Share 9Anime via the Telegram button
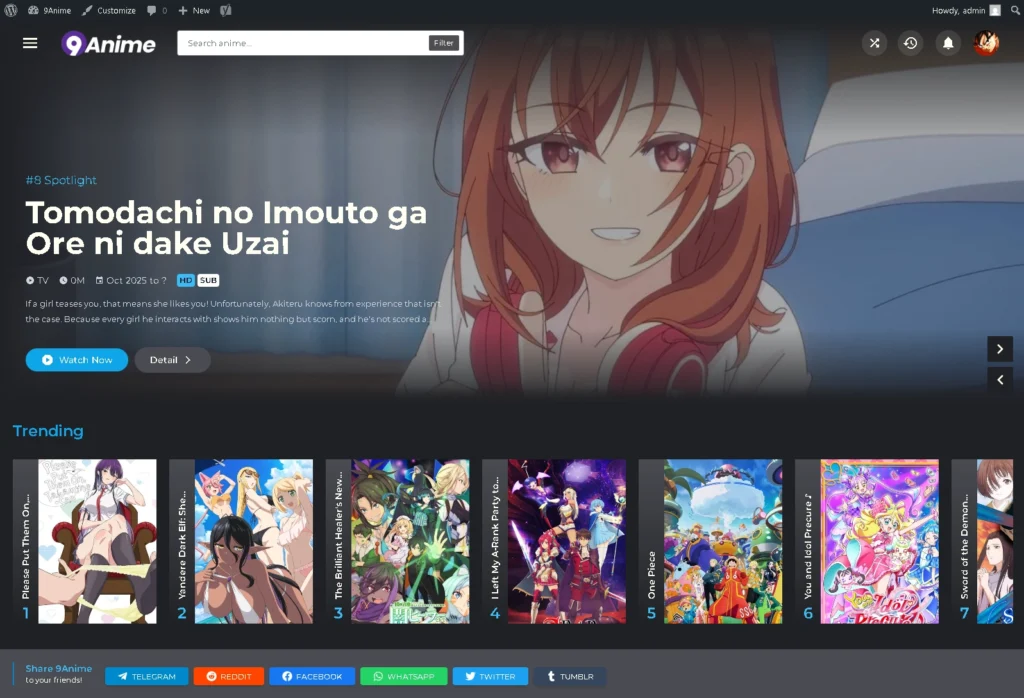Viewport: 1024px width, 698px height. pos(146,676)
